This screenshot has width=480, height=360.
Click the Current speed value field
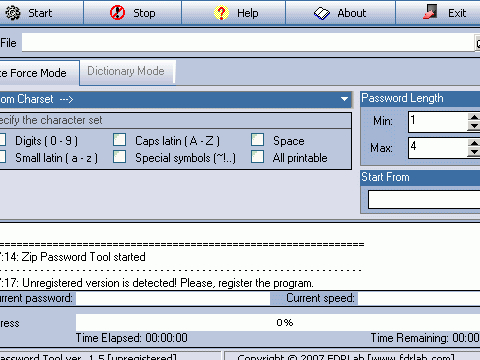419,298
